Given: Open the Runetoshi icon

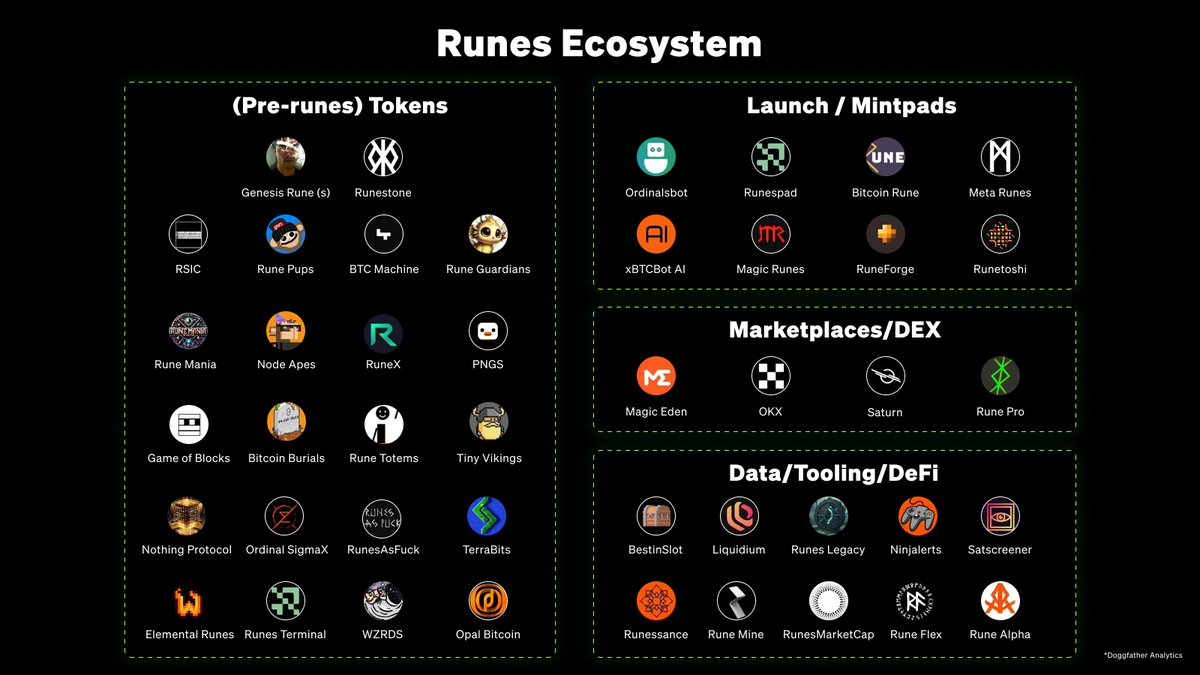Looking at the screenshot, I should [x=1000, y=234].
